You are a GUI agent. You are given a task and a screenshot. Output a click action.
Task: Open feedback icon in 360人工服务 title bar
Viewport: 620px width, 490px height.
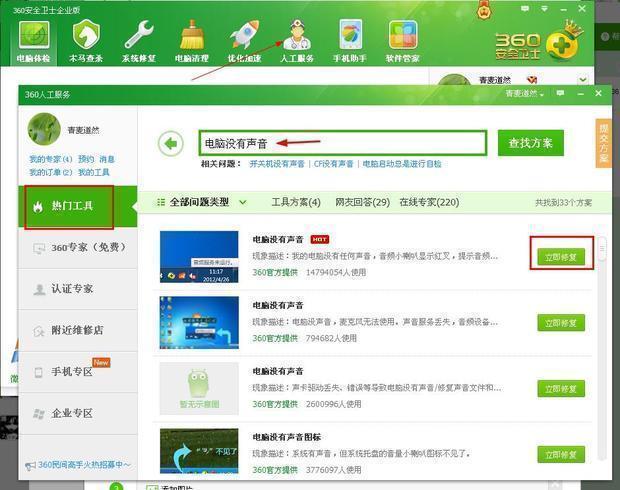[x=560, y=93]
